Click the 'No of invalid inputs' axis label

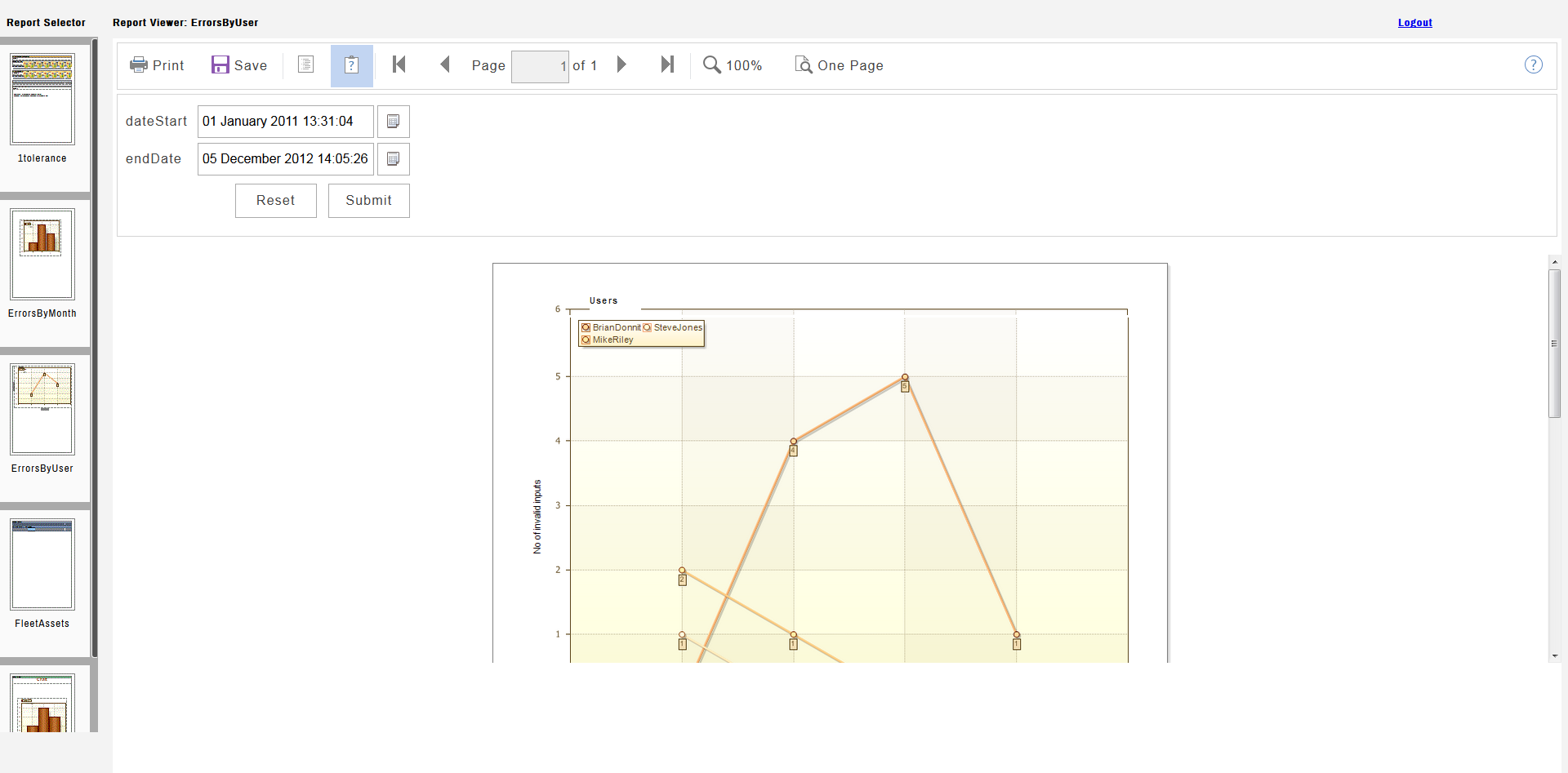pyautogui.click(x=537, y=517)
